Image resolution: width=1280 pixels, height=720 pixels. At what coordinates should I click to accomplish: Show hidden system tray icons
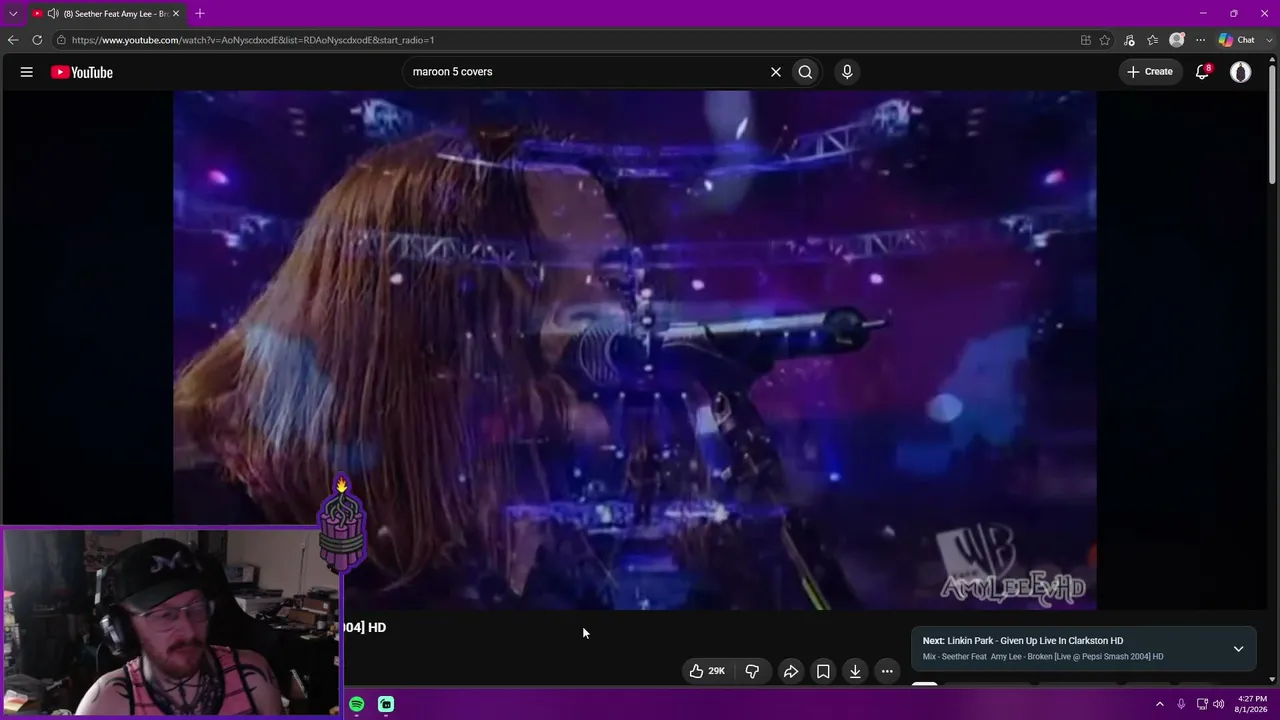(1160, 704)
